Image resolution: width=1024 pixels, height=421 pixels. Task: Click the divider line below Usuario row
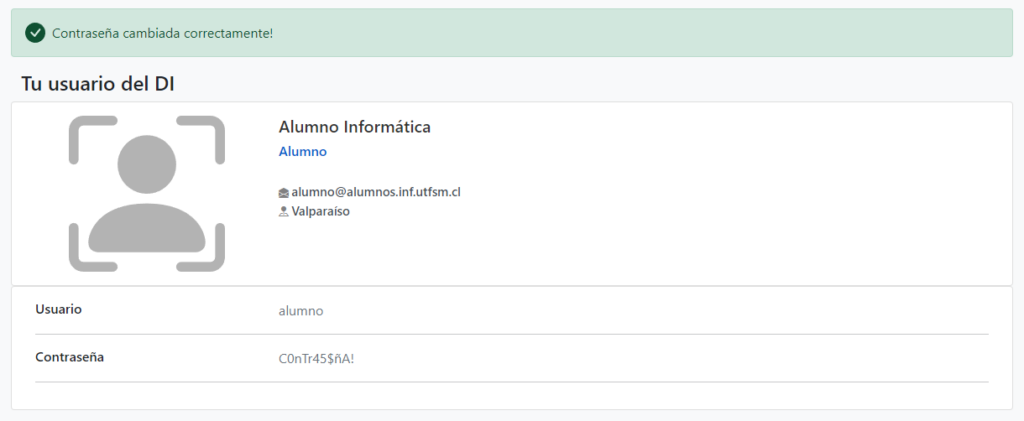[511, 334]
